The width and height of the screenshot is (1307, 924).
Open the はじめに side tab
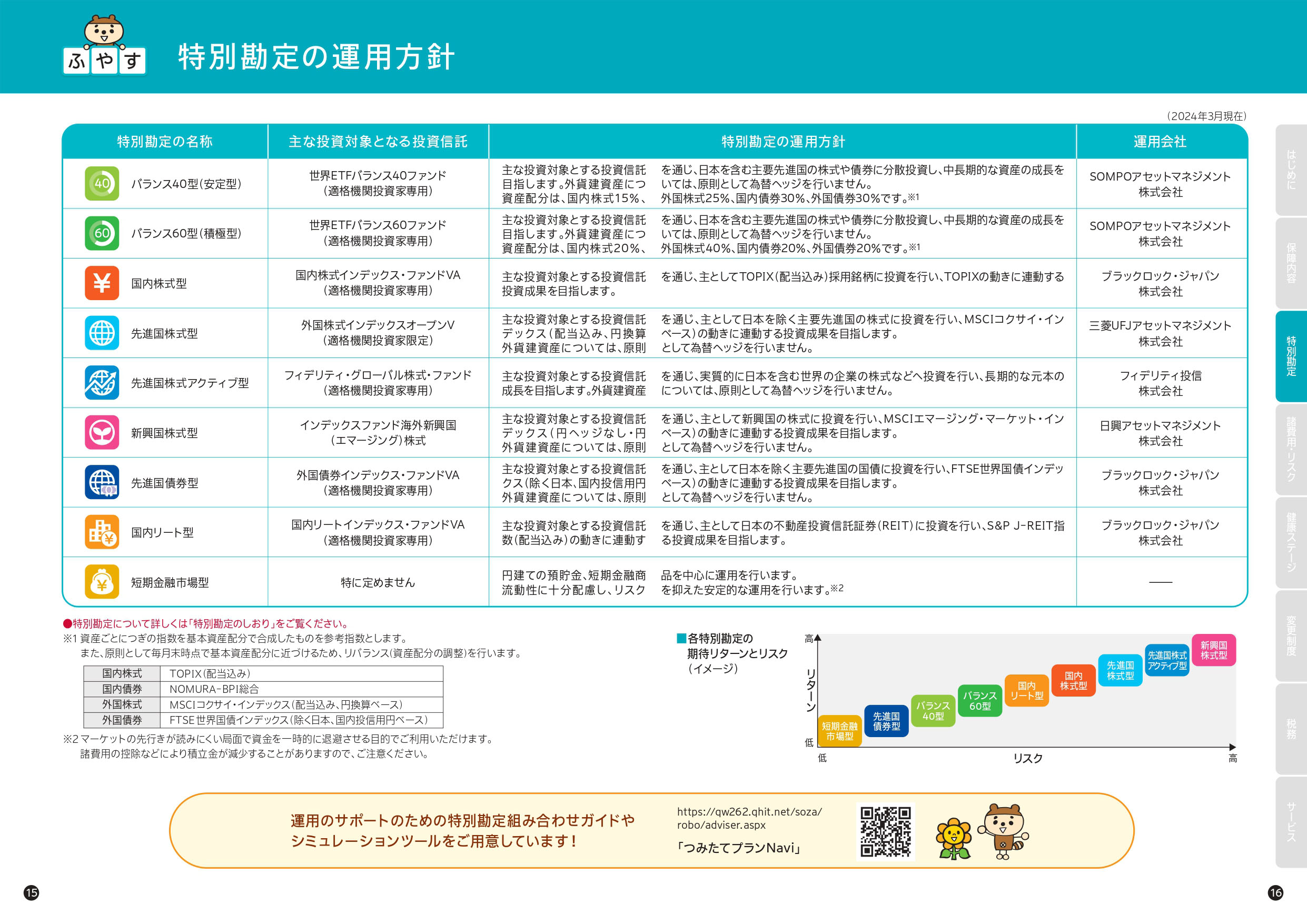pos(1291,170)
